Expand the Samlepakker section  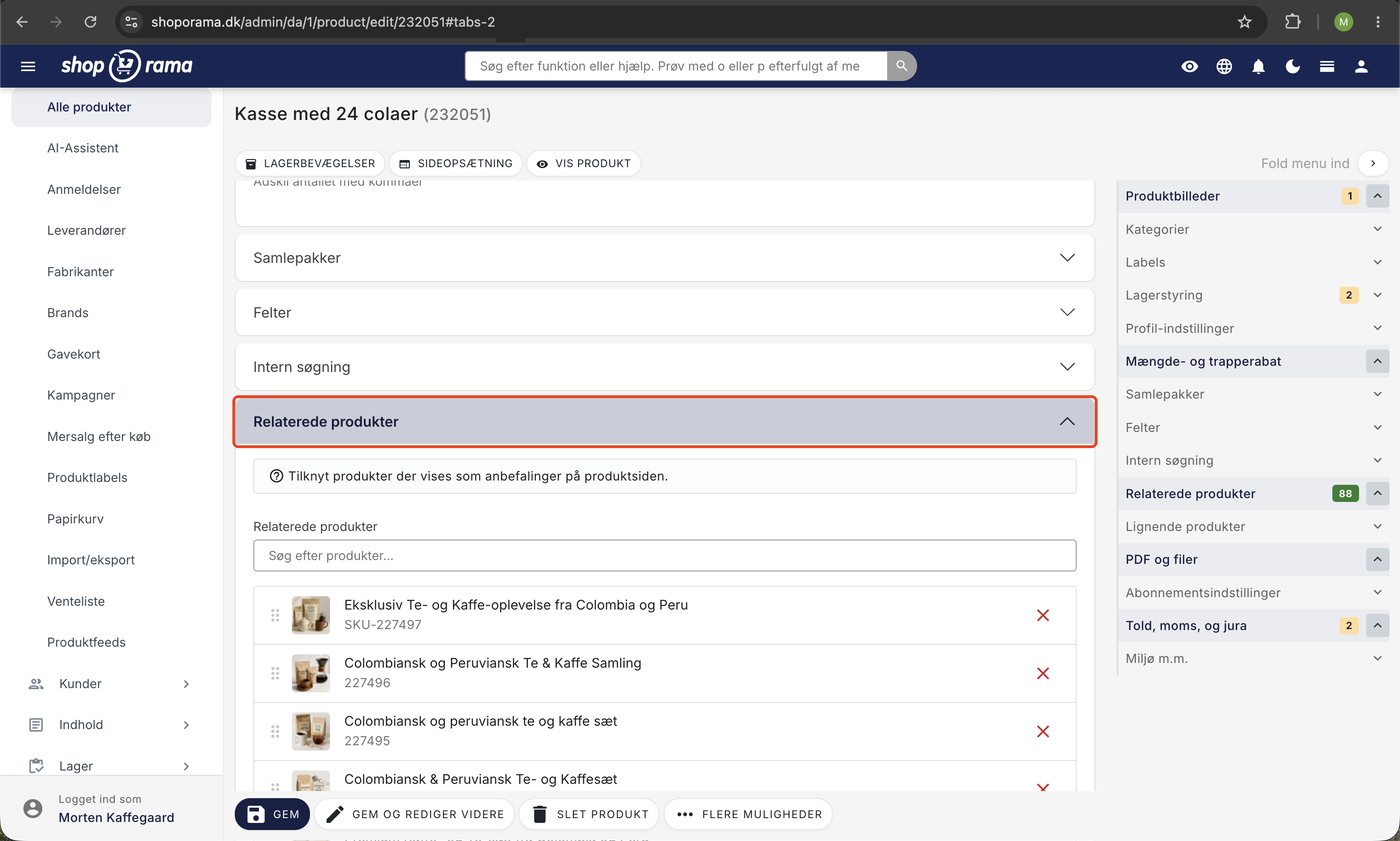coord(665,258)
